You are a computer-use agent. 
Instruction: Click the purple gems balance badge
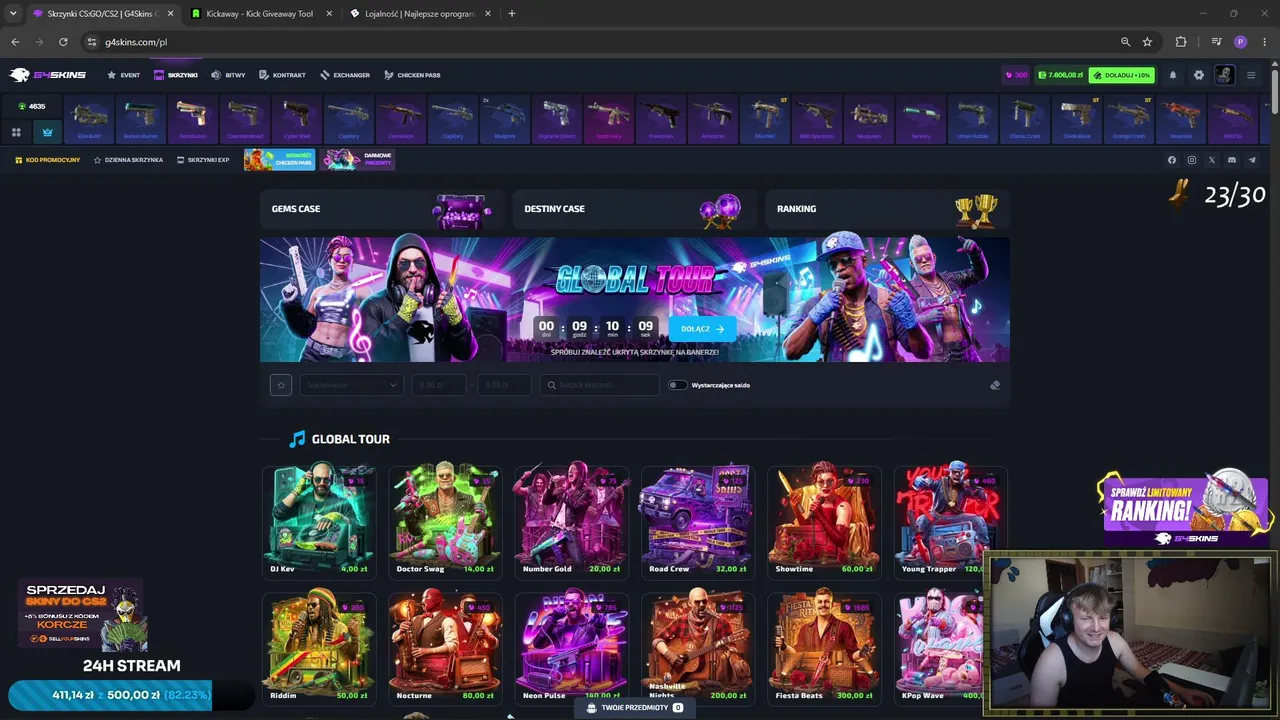point(1015,75)
